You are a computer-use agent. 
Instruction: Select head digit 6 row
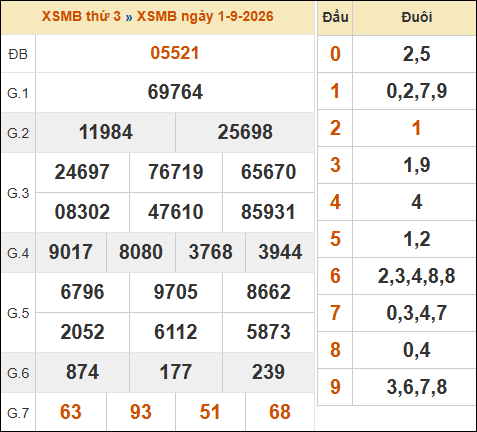tap(397, 276)
